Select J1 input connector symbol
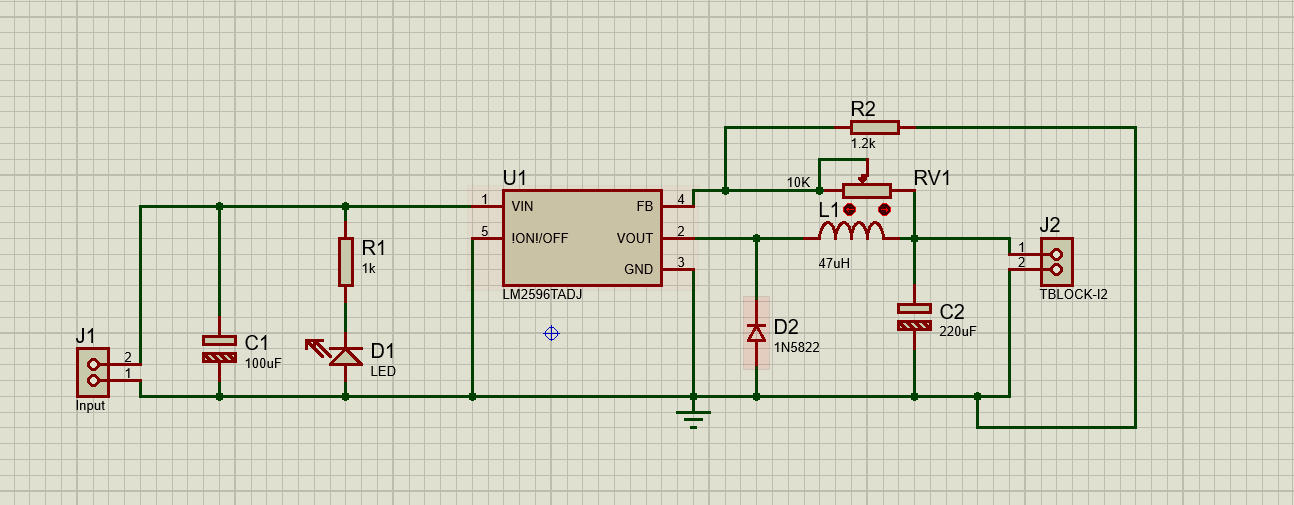Image resolution: width=1294 pixels, height=505 pixels. click(x=92, y=372)
